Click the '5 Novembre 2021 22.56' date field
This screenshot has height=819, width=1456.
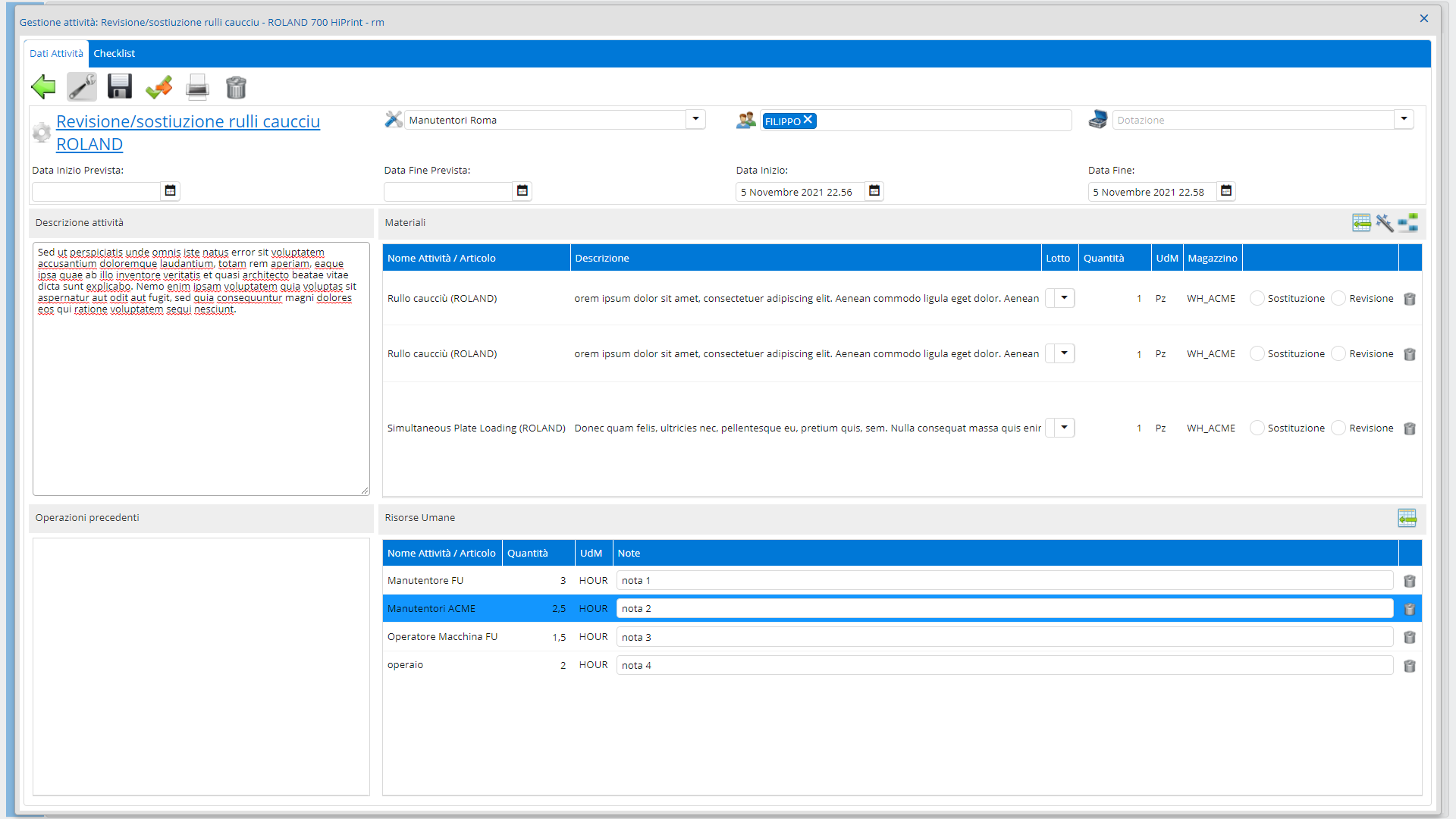pos(800,192)
